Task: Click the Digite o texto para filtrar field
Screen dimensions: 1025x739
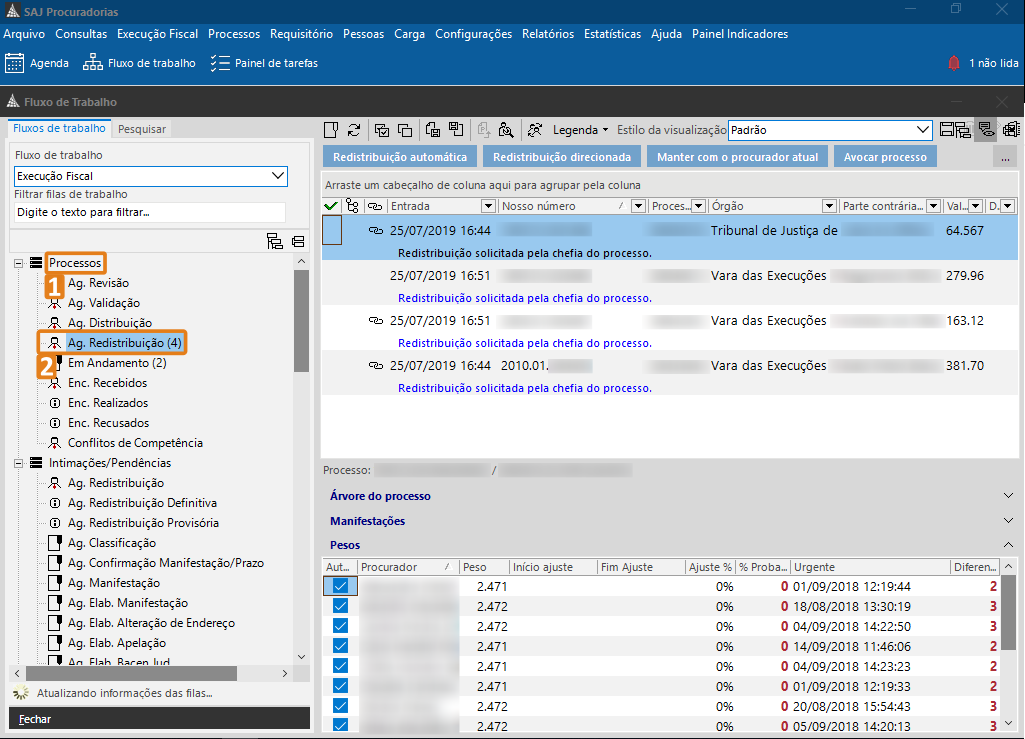Action: point(150,212)
